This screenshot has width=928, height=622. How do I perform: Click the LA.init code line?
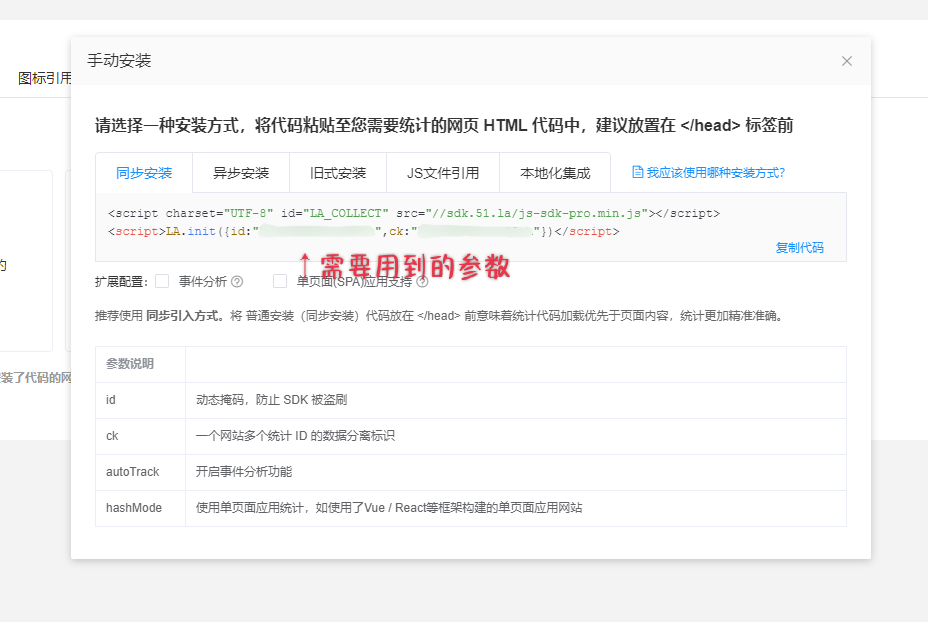pos(363,231)
